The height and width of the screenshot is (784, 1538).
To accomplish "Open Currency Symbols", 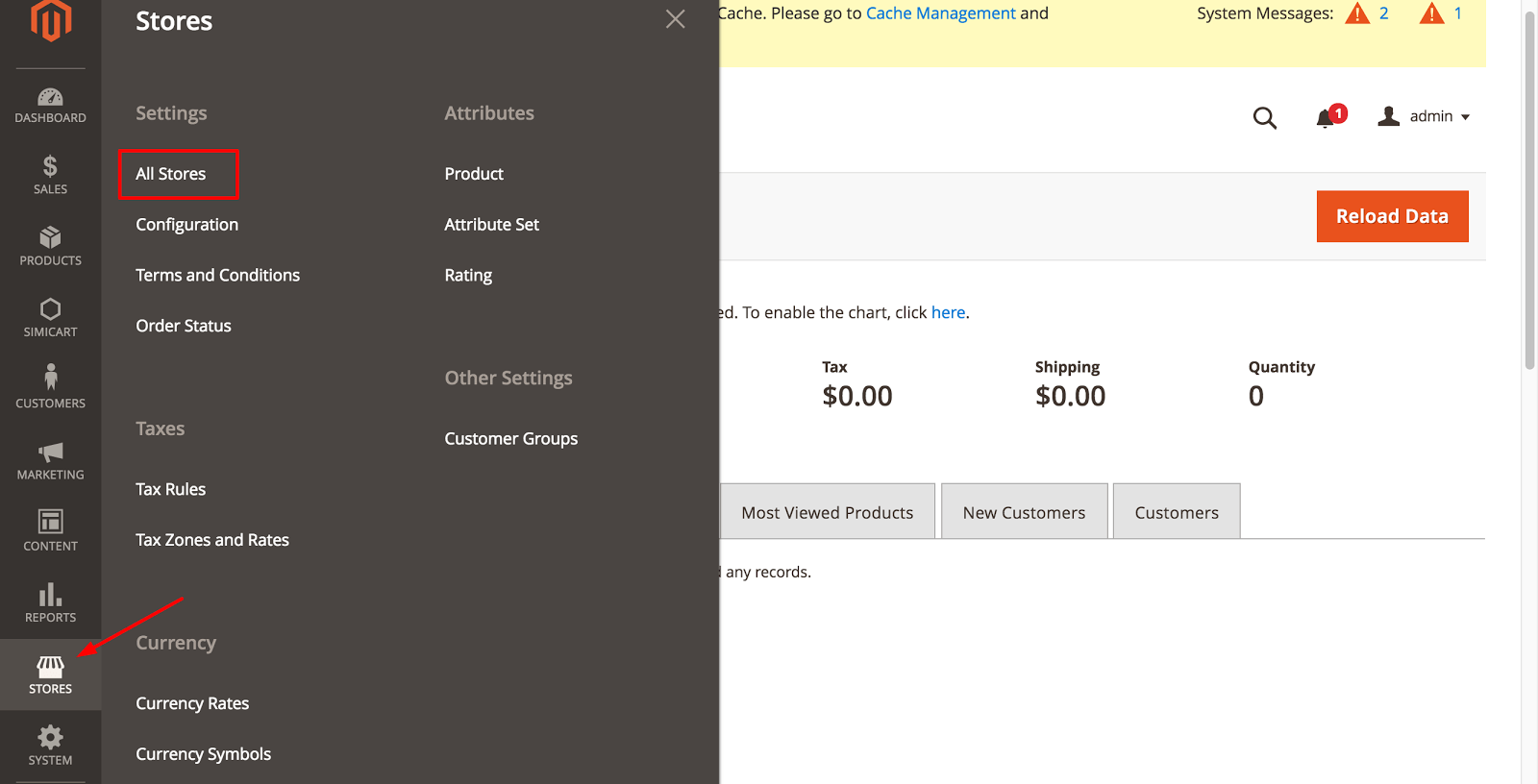I will pyautogui.click(x=203, y=754).
